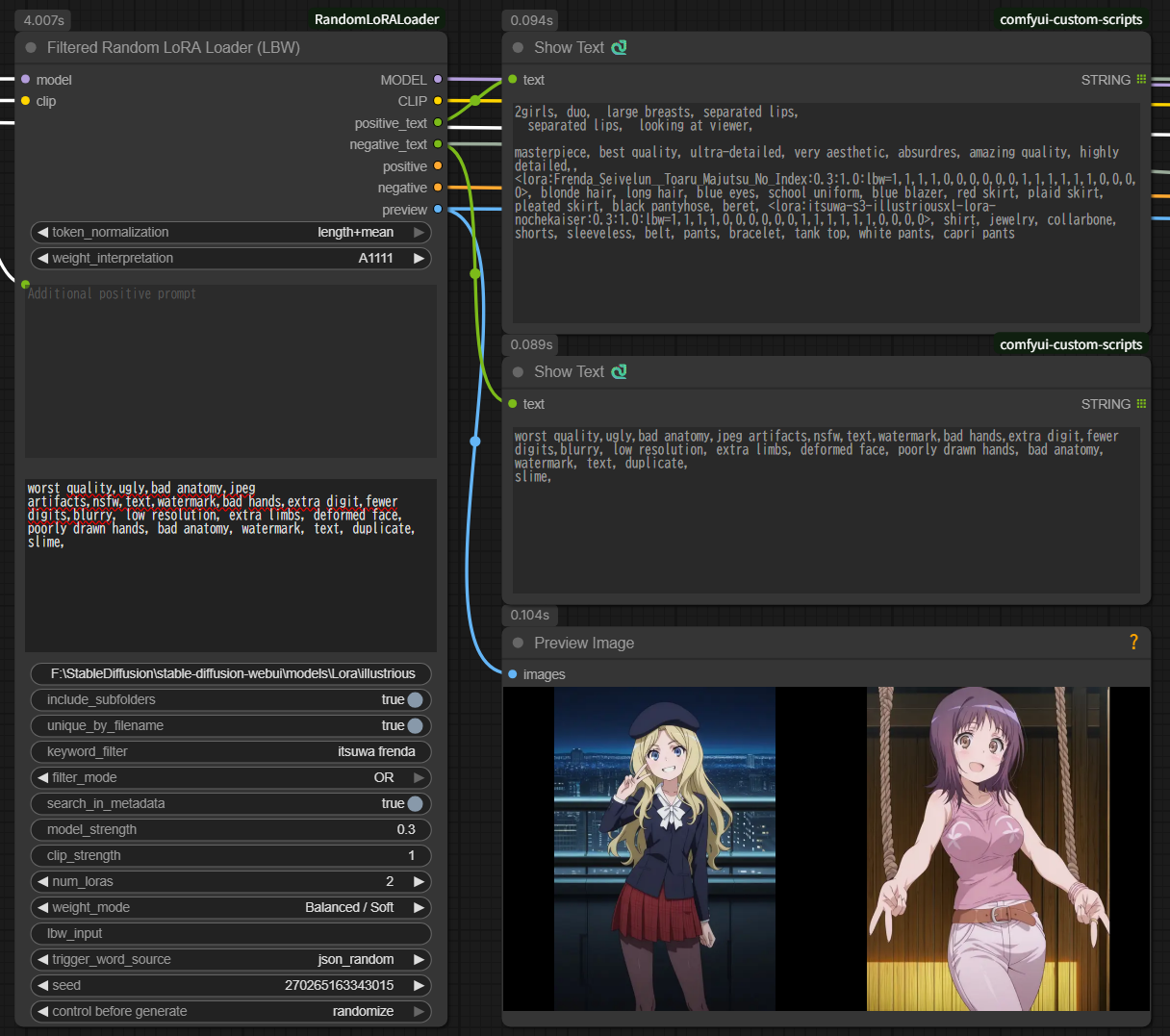The width and height of the screenshot is (1170, 1036).
Task: Click the left arrow on trigger_word_source
Action: point(42,959)
